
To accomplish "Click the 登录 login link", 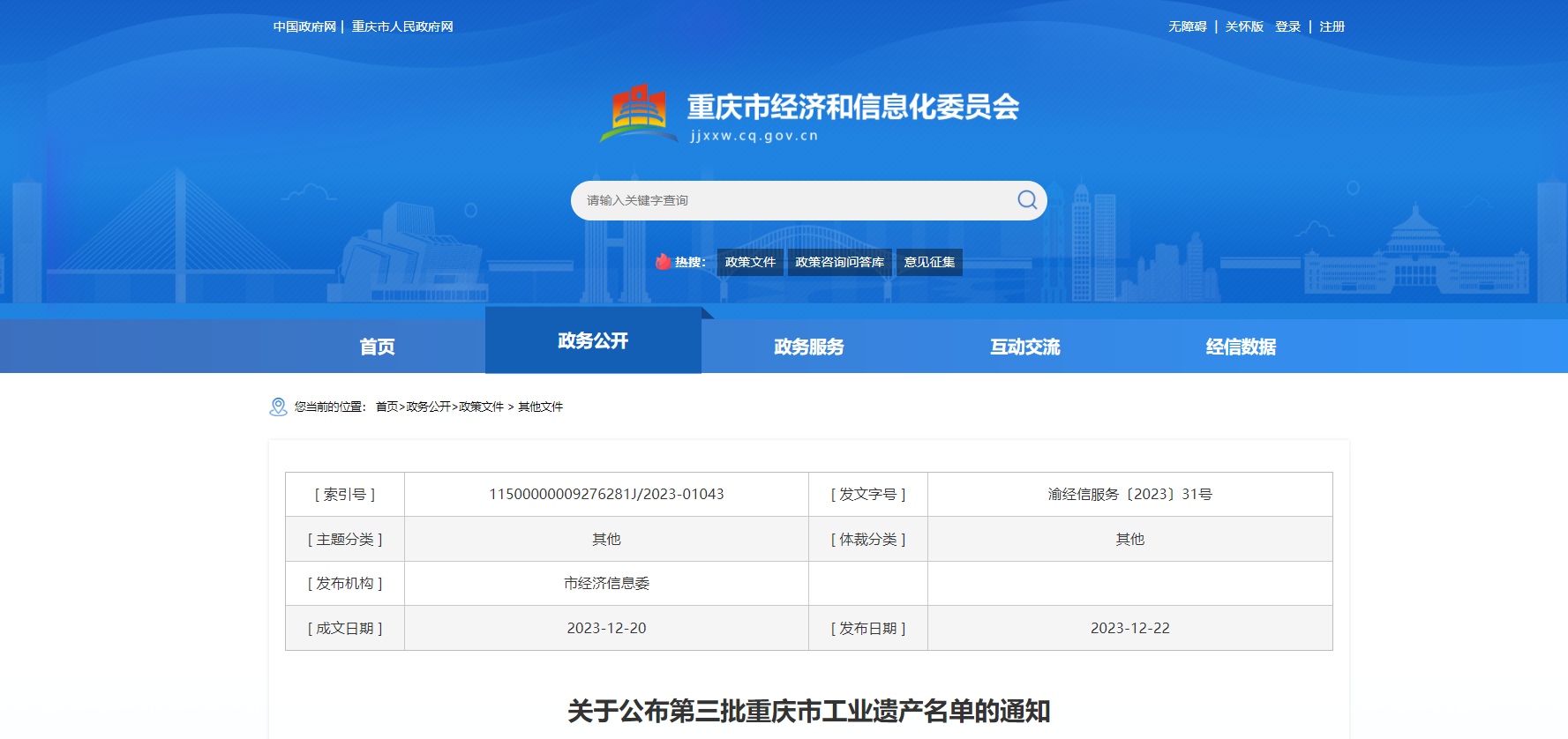I will 1287,26.
